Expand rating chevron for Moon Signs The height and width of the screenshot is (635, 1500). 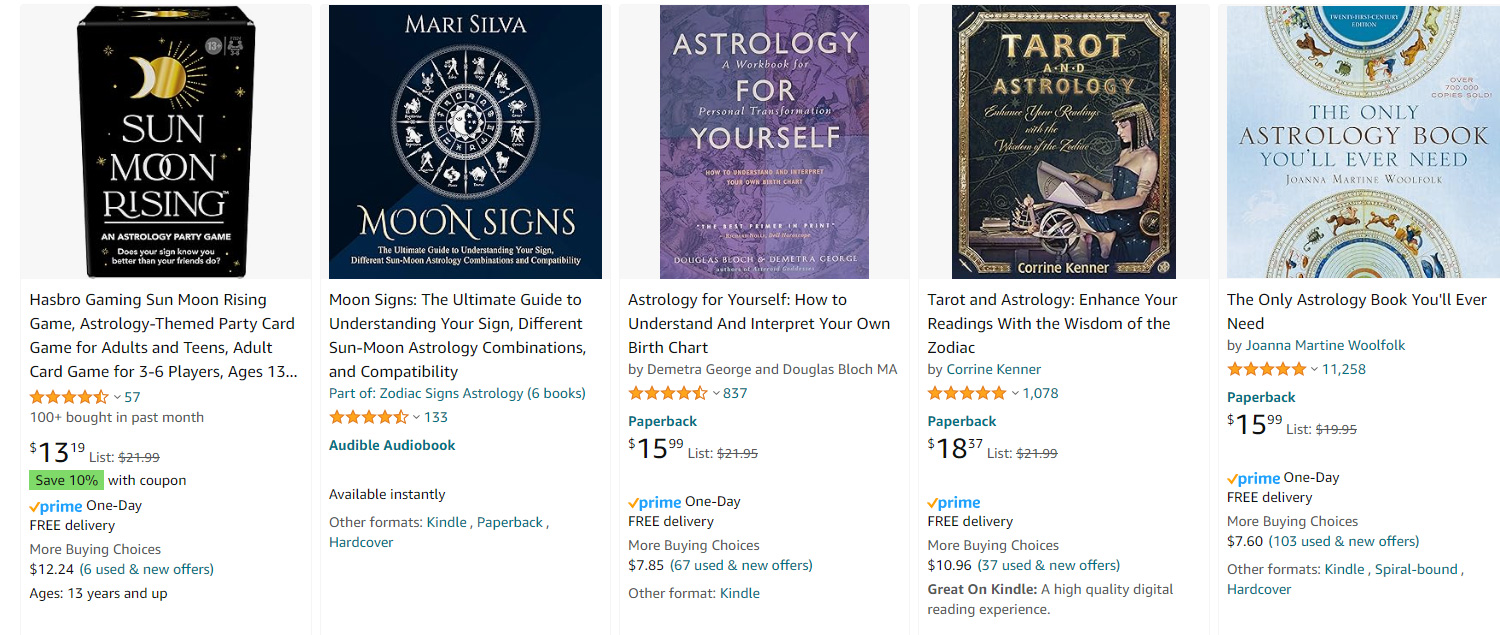[416, 418]
